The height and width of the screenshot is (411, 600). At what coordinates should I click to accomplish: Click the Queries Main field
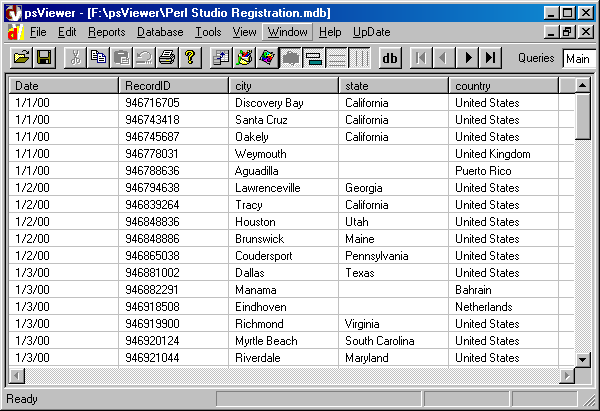click(577, 59)
